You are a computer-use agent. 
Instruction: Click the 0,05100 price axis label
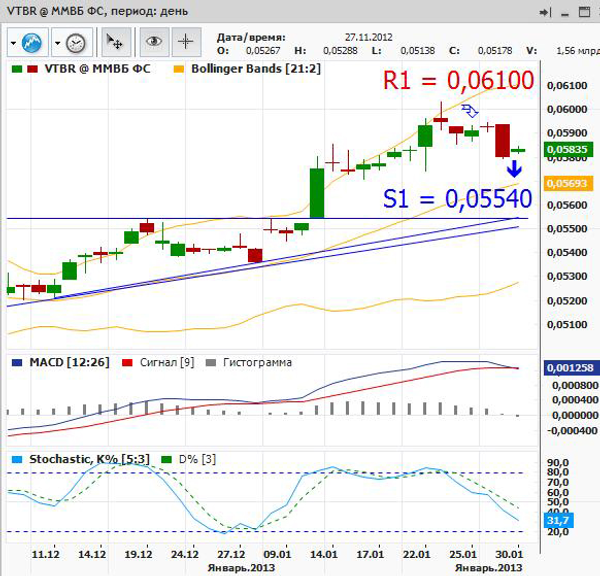pos(567,325)
